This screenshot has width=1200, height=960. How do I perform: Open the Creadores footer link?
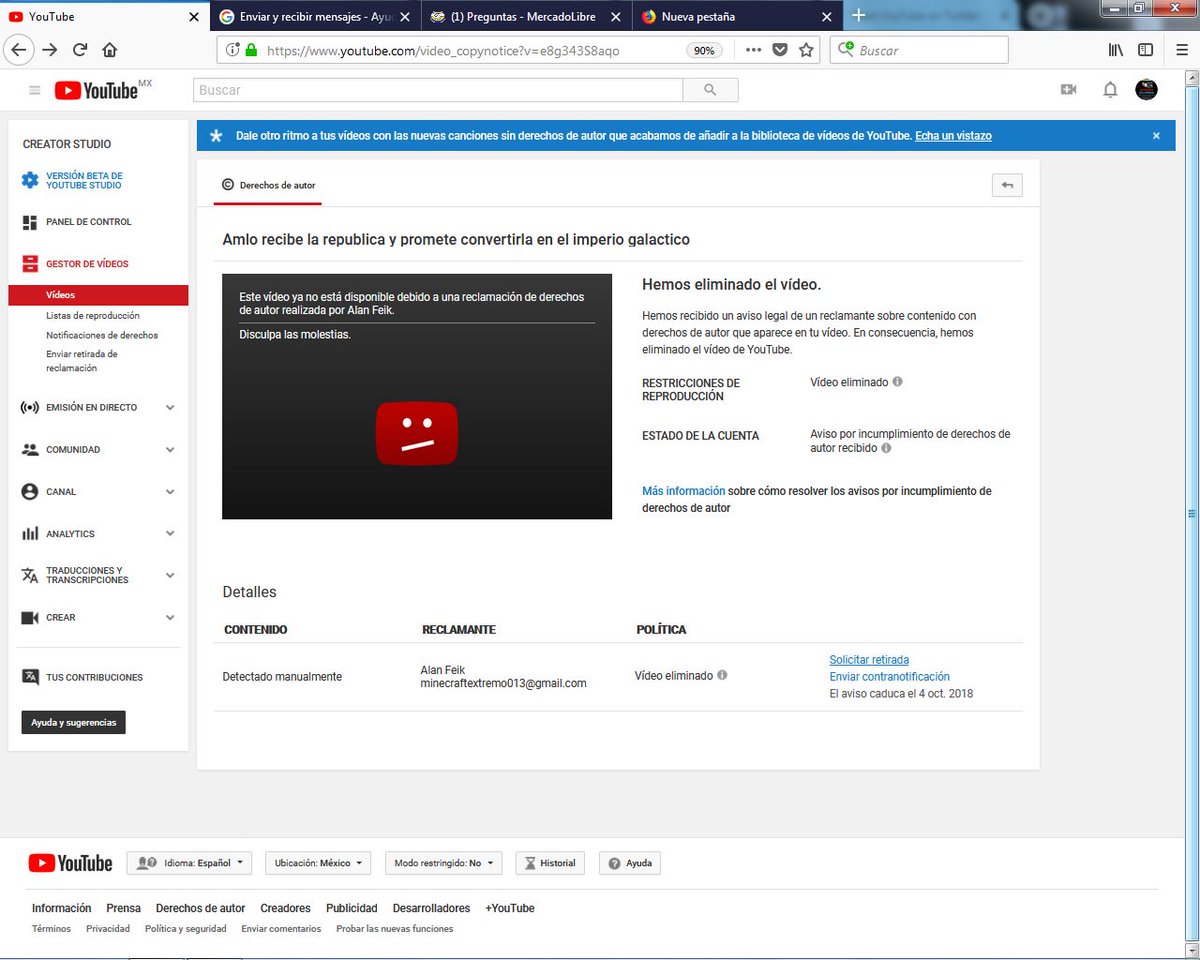285,908
